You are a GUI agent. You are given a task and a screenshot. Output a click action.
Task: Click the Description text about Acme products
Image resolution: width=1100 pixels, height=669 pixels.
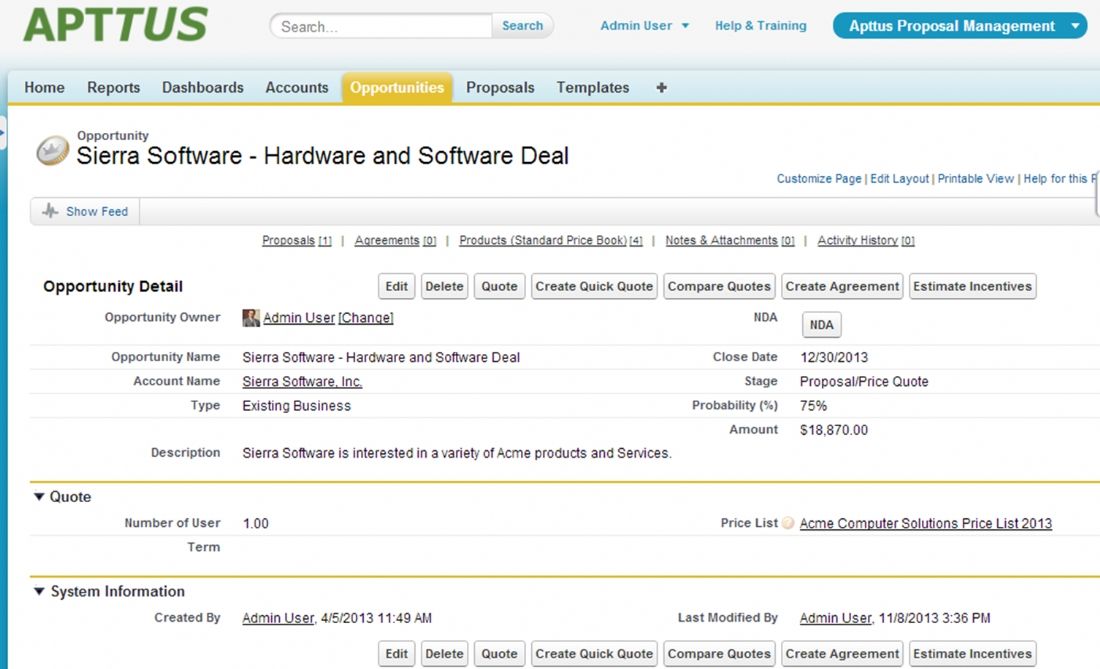click(457, 453)
